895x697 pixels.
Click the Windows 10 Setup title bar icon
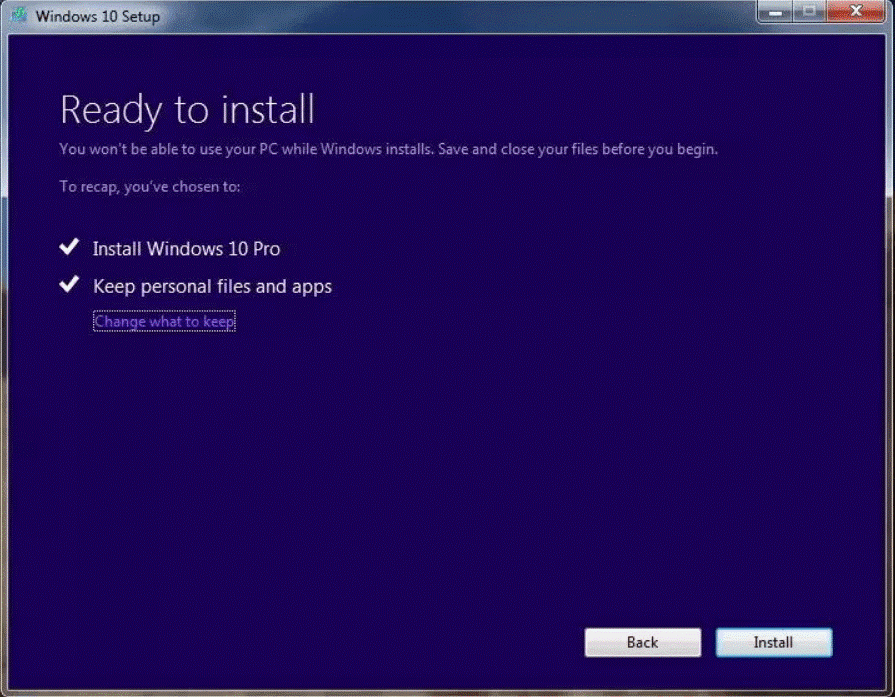coord(19,15)
